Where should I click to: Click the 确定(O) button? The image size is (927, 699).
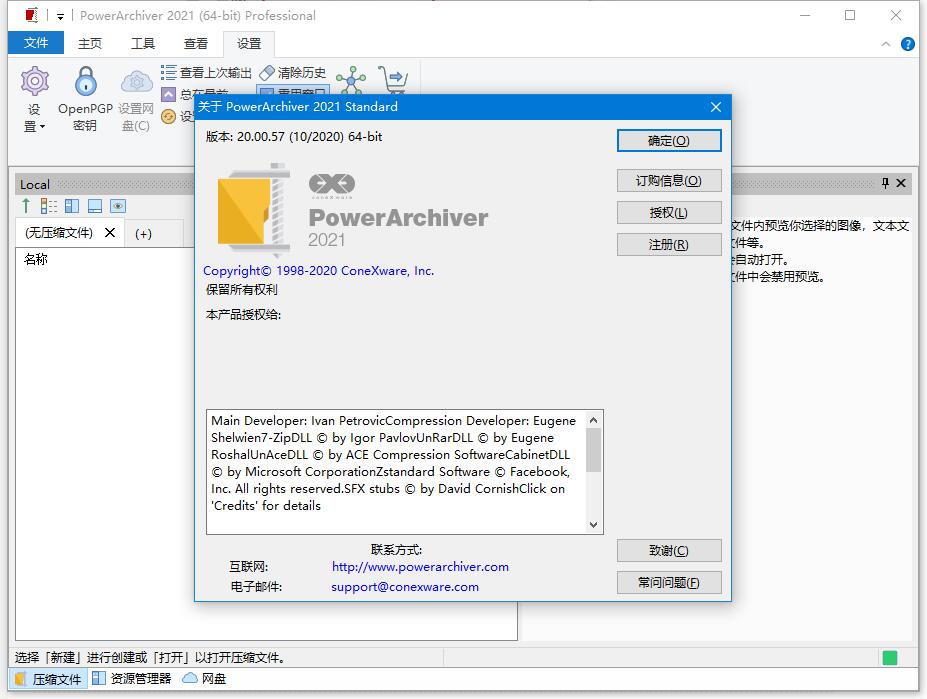[669, 141]
